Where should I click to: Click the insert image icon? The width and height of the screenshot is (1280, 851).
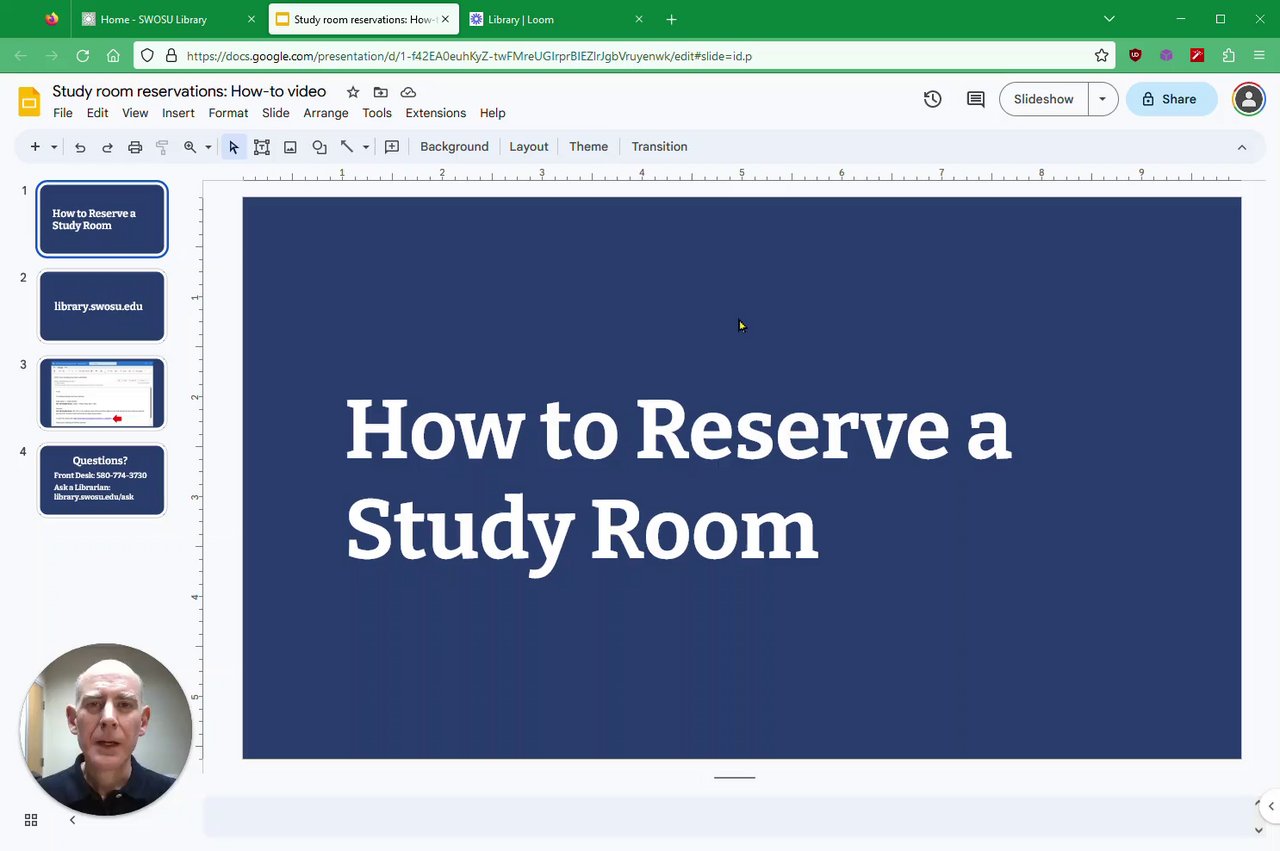pos(290,147)
